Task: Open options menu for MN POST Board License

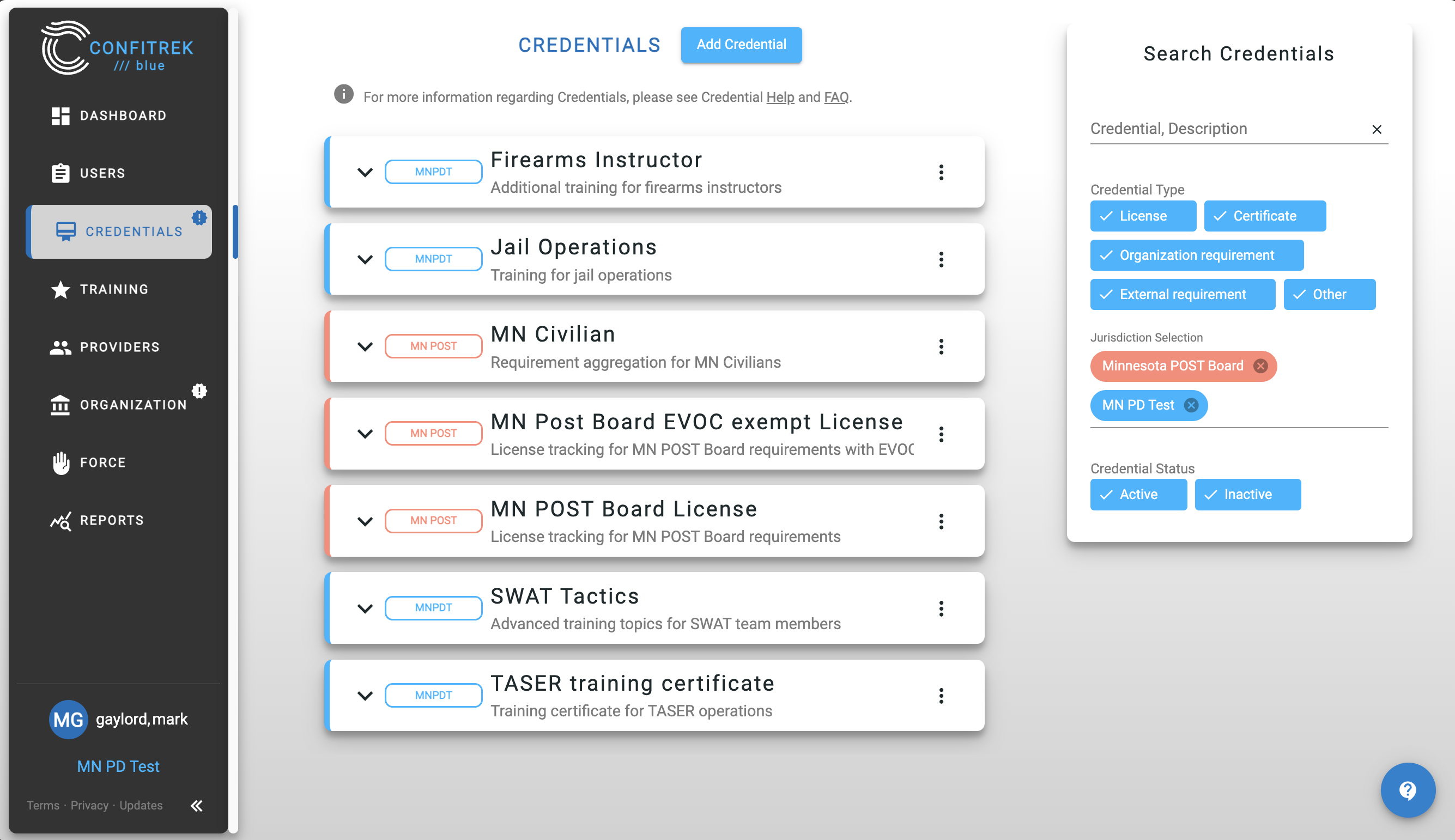Action: point(941,521)
